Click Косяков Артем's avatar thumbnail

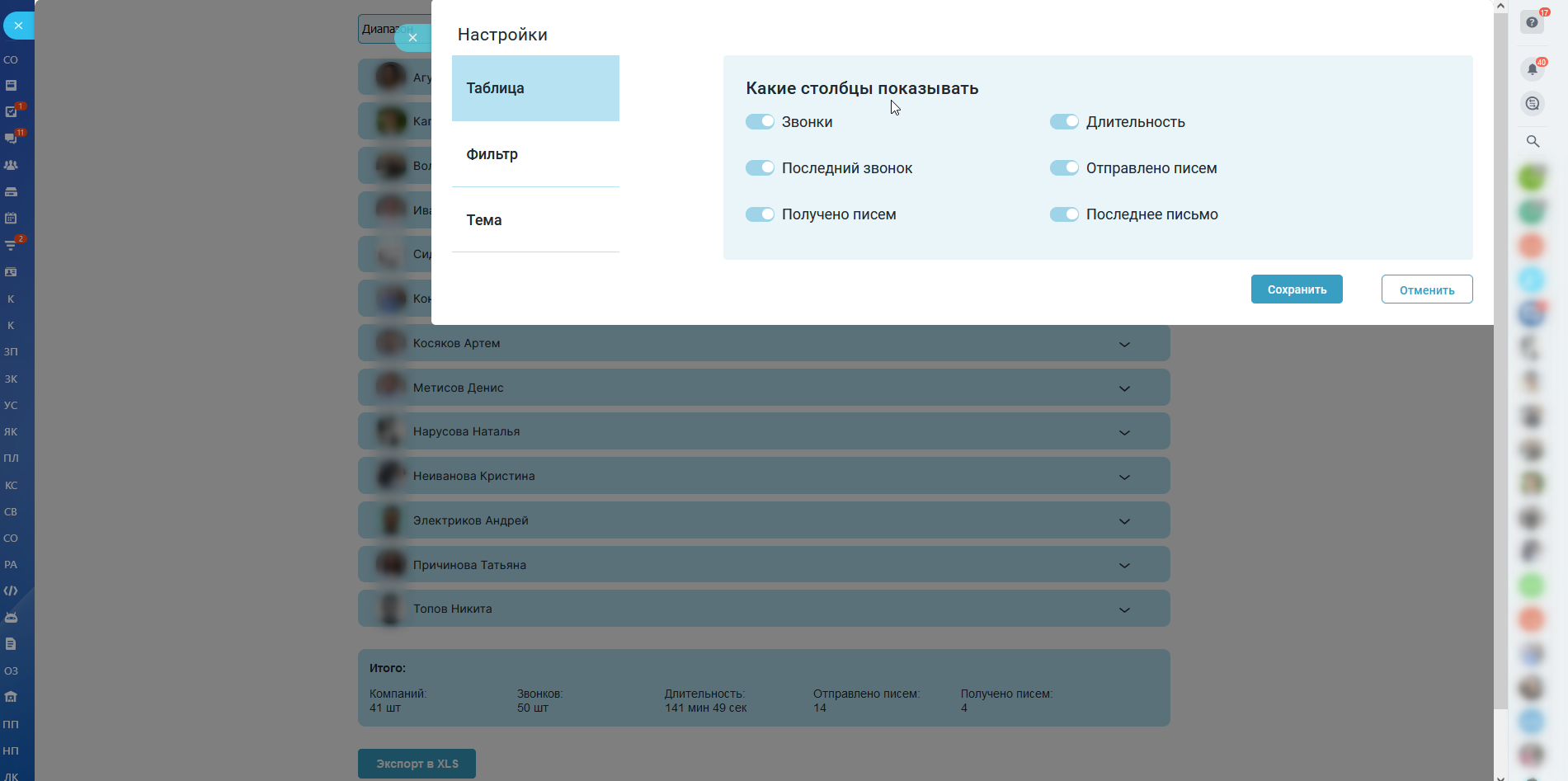click(x=391, y=342)
